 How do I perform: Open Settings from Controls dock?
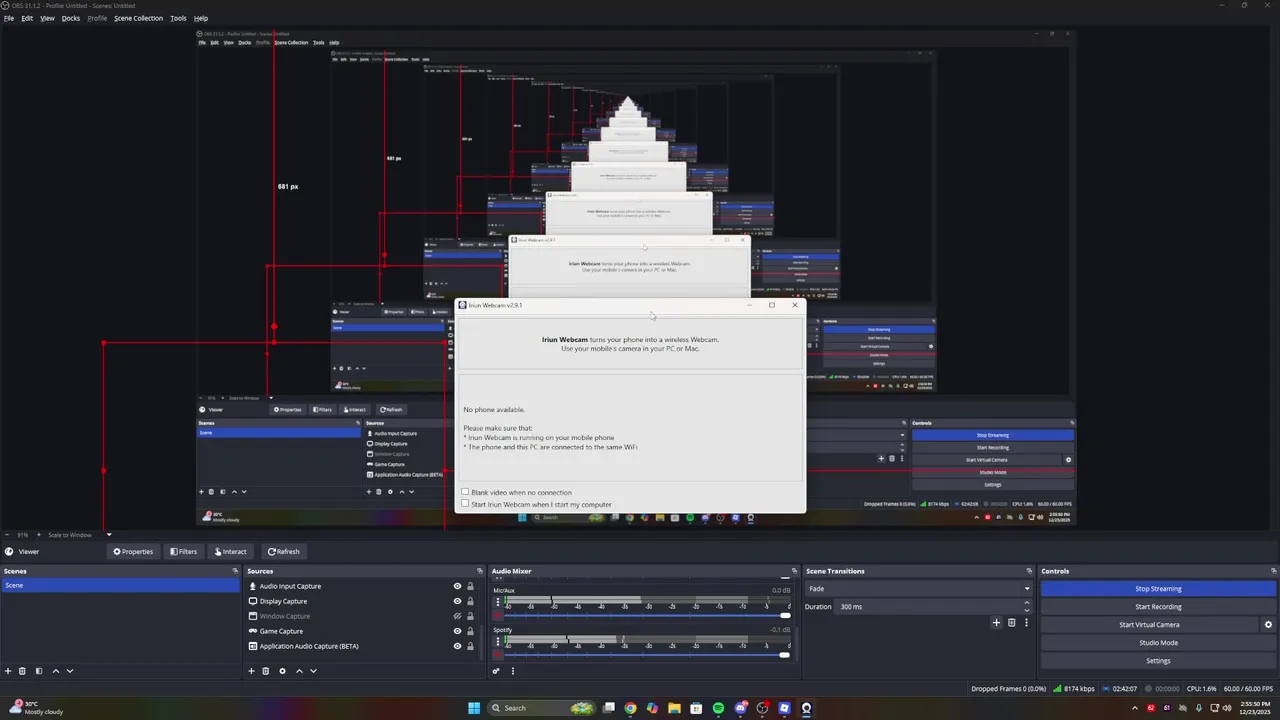coord(1158,661)
